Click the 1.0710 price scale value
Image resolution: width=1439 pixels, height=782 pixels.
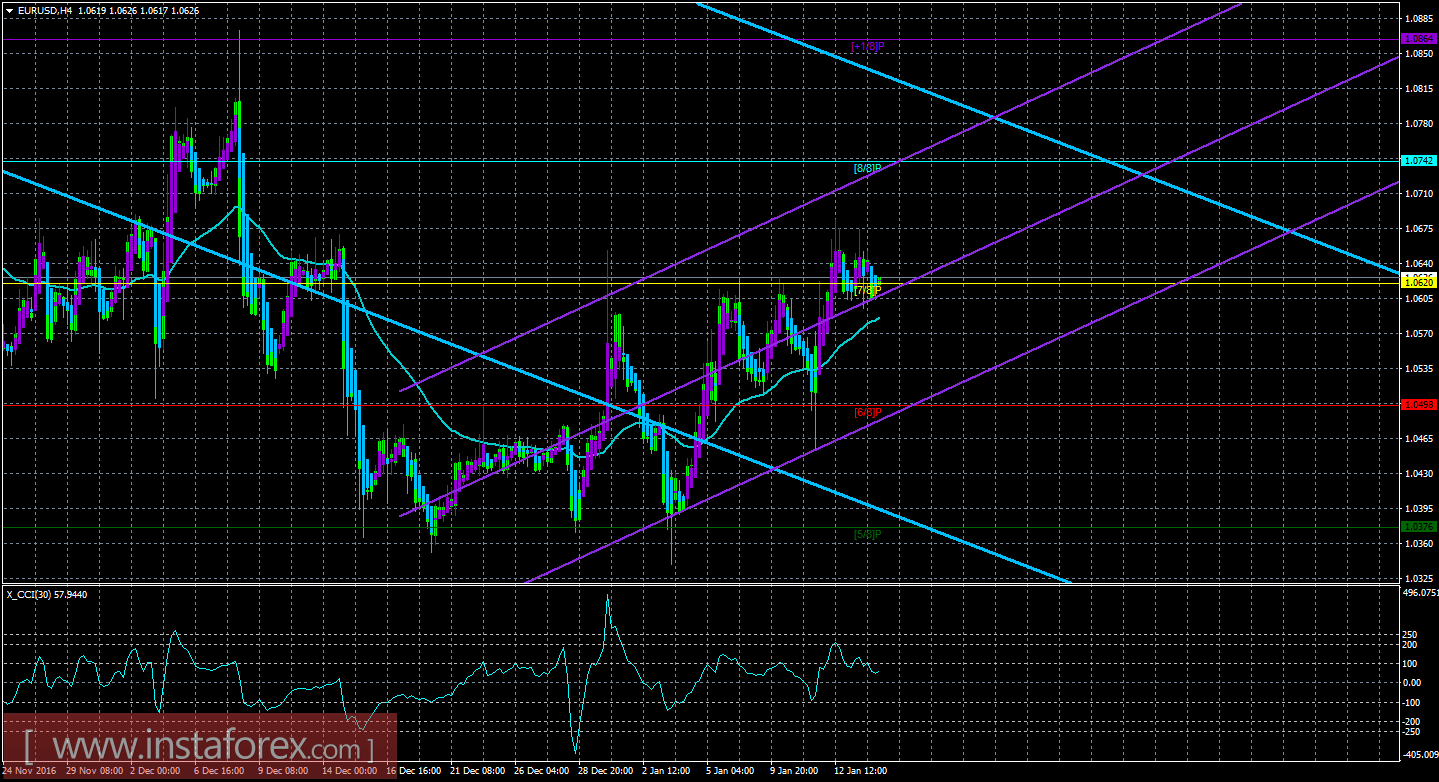1420,194
